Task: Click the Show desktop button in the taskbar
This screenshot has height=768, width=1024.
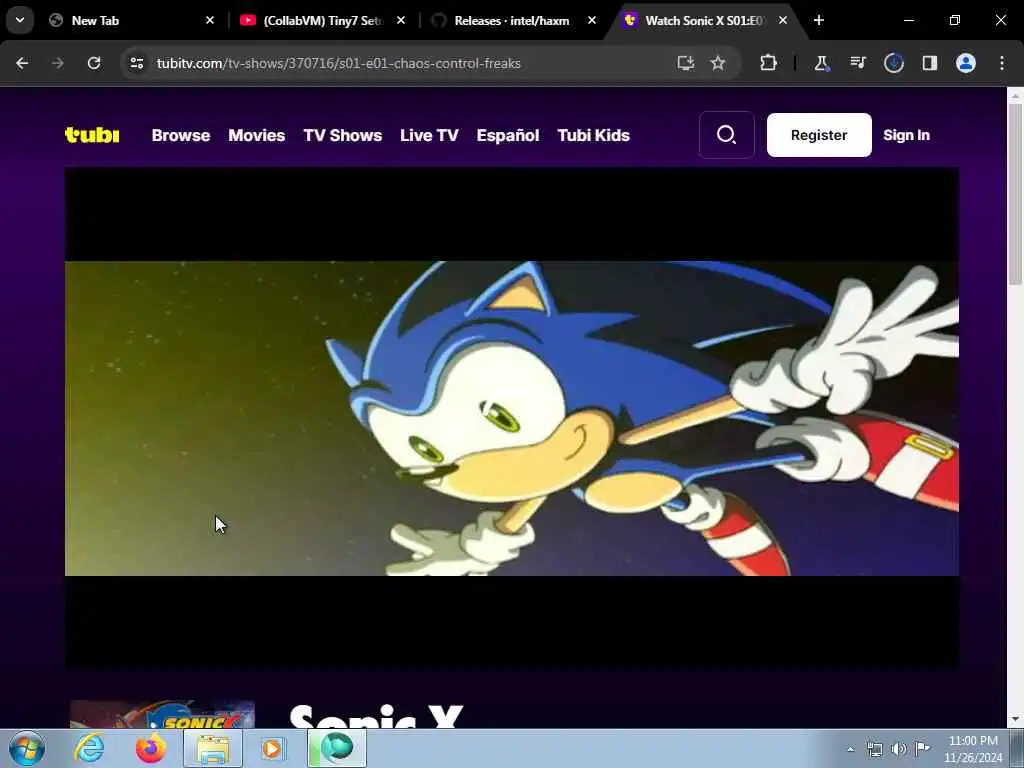Action: (x=1017, y=748)
